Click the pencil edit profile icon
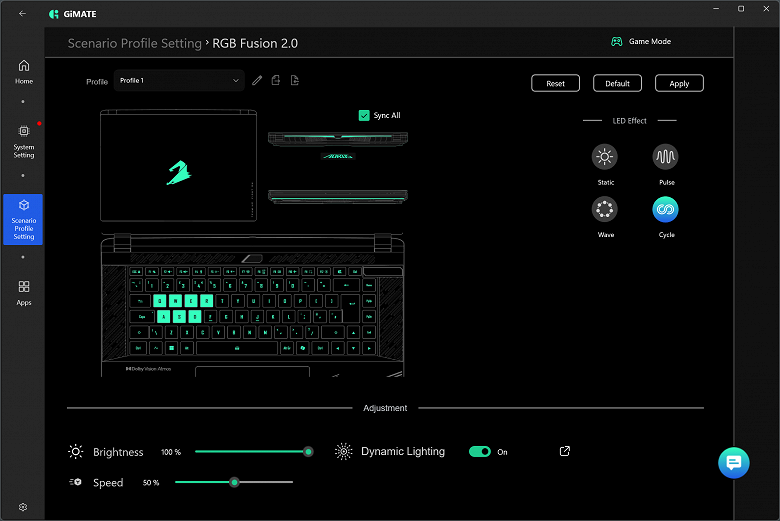 257,80
